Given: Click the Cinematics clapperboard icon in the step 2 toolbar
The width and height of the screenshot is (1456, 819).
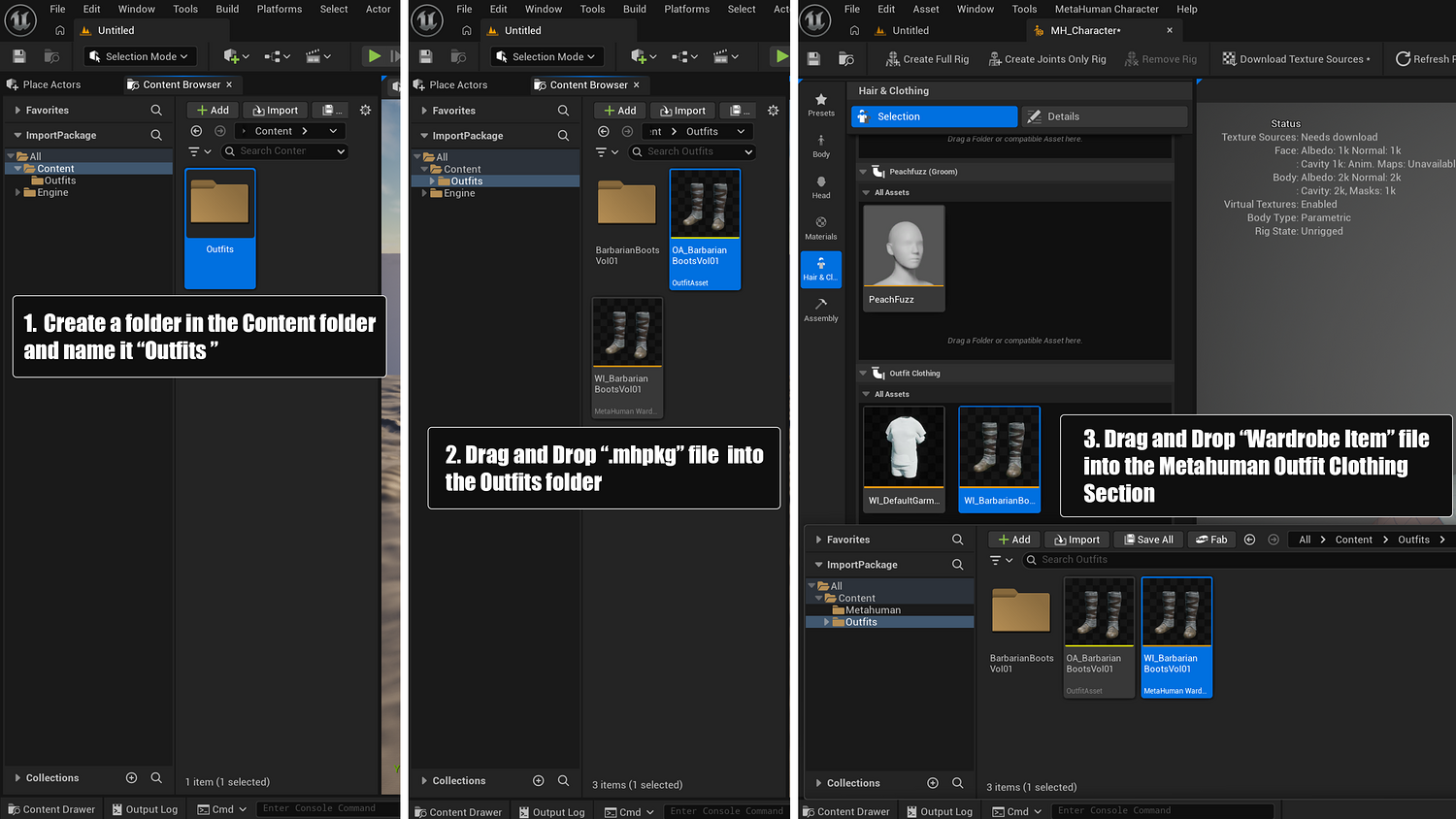Looking at the screenshot, I should (726, 56).
